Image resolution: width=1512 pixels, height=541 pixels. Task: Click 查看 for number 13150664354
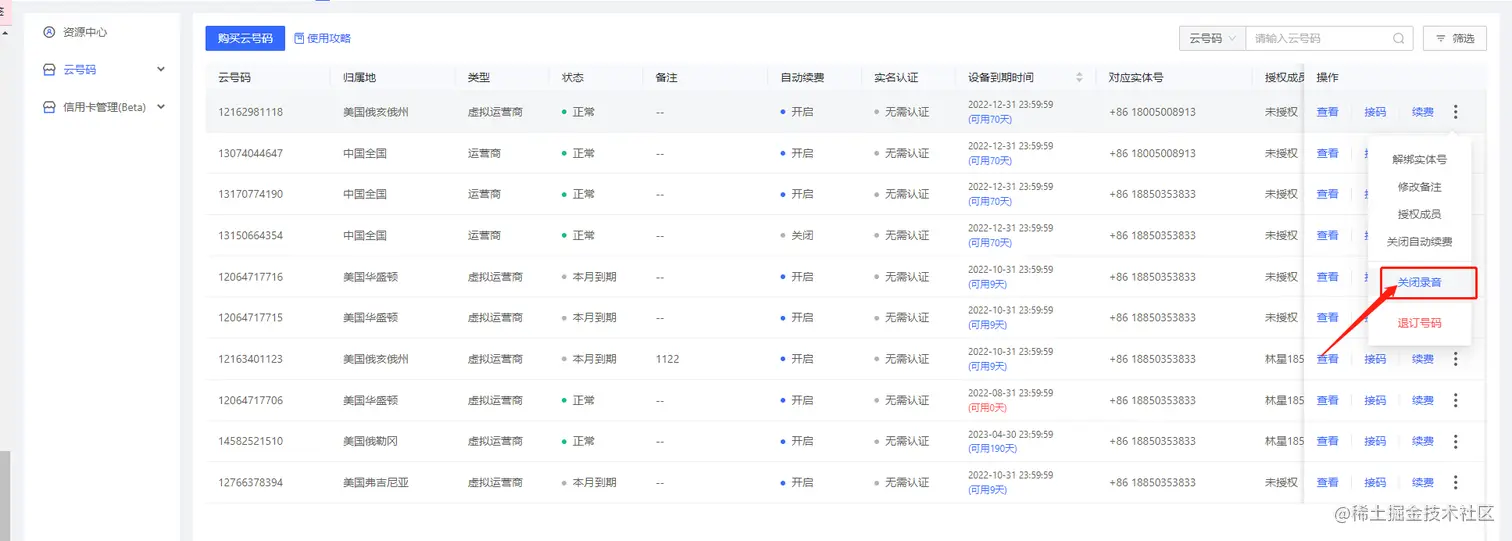(1327, 235)
